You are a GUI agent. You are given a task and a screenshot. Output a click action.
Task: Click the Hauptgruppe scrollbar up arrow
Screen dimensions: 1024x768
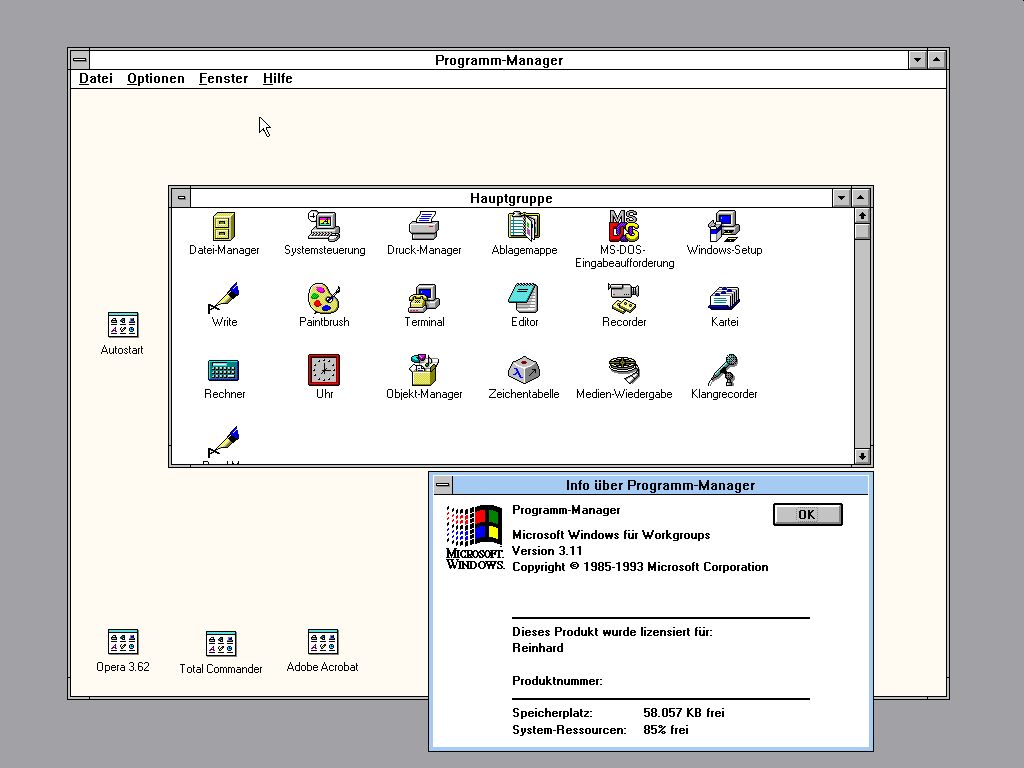(862, 216)
